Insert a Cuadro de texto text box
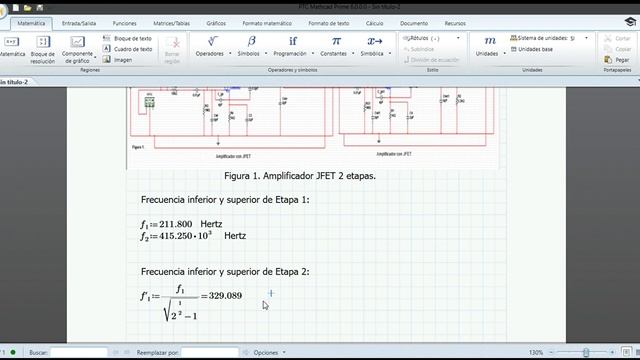Screen dimensions: 640x360 (x=127, y=49)
